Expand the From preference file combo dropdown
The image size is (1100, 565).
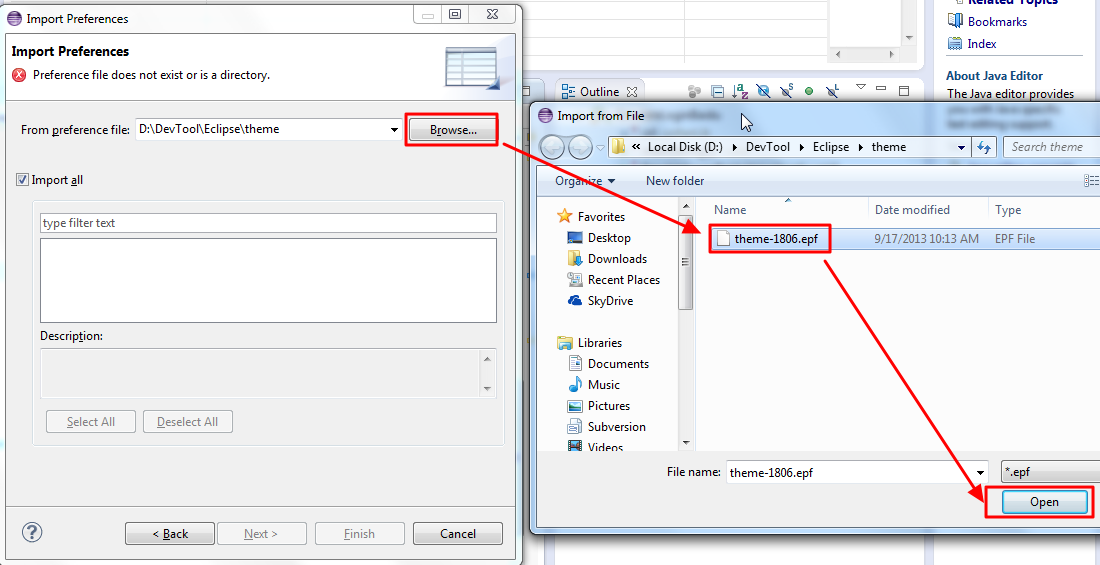click(x=395, y=129)
